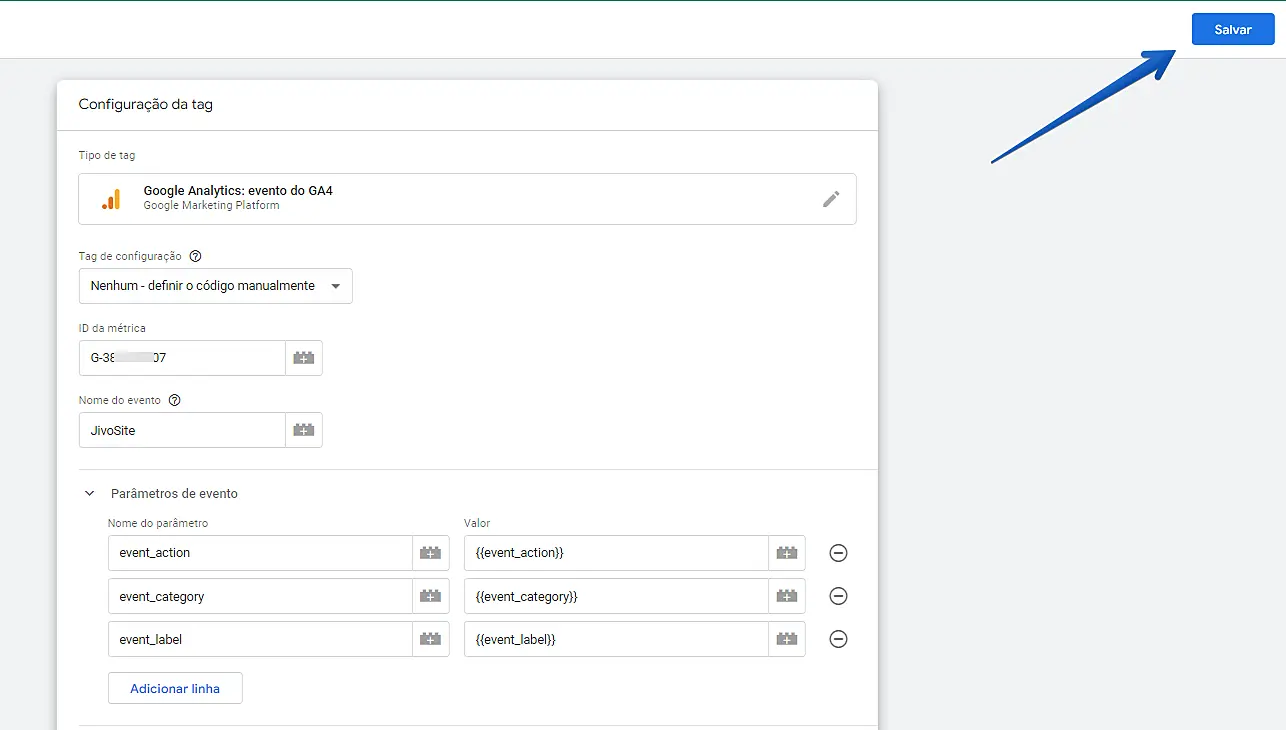Click the pencil icon to edit tag type
This screenshot has height=730, width=1286.
(831, 199)
